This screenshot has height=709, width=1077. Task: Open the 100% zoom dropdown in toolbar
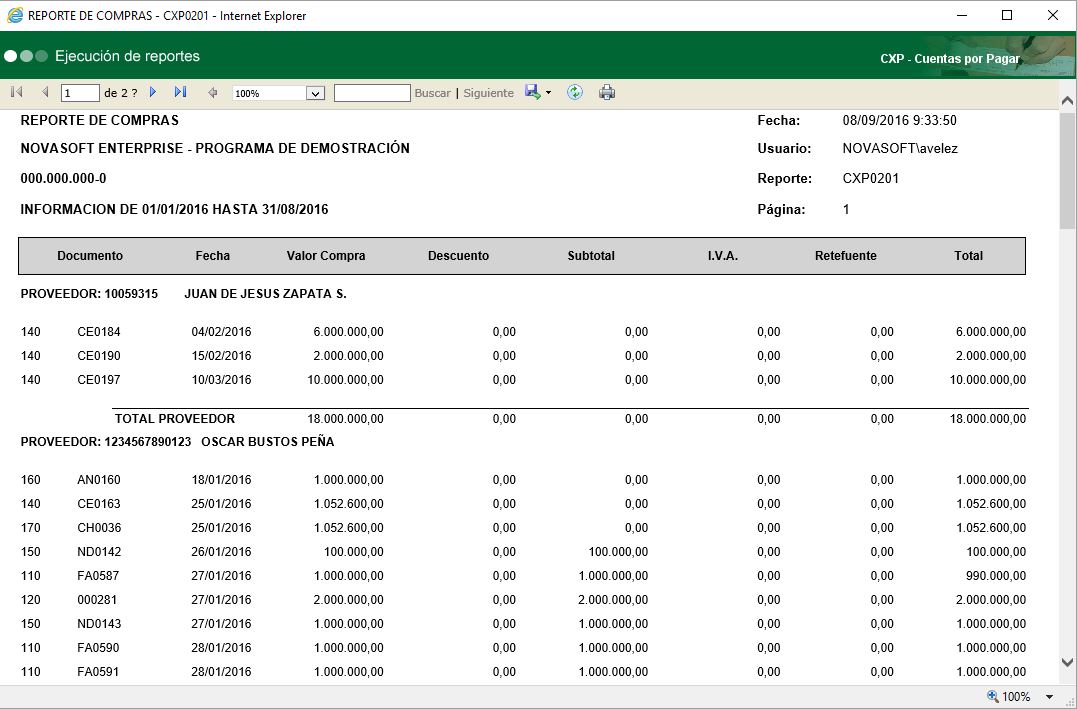[315, 93]
